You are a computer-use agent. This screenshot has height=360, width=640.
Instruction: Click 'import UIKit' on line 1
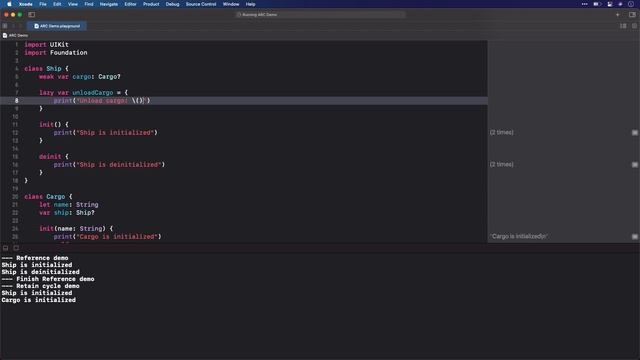[x=46, y=44]
